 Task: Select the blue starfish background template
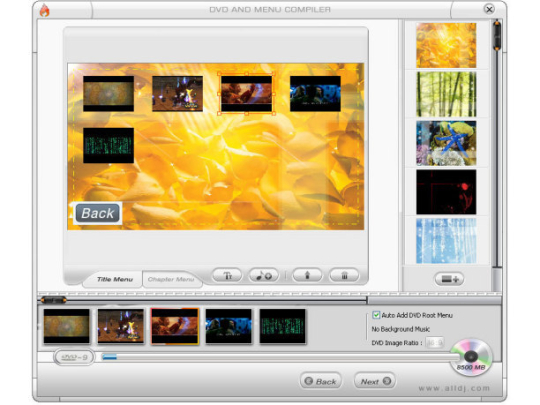coord(446,143)
